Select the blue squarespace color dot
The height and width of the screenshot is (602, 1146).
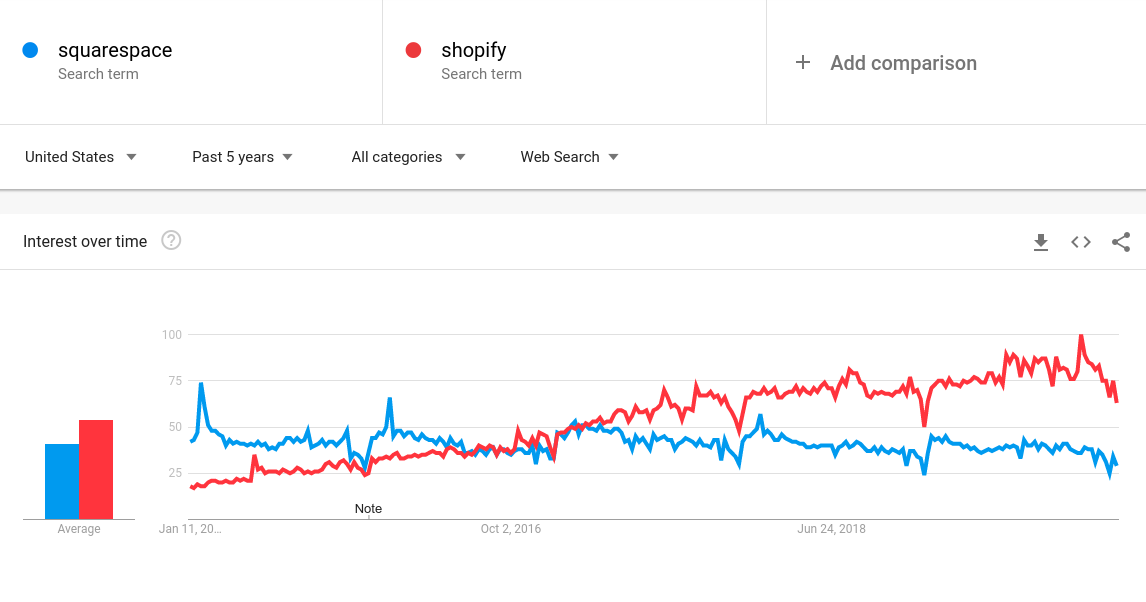point(30,50)
